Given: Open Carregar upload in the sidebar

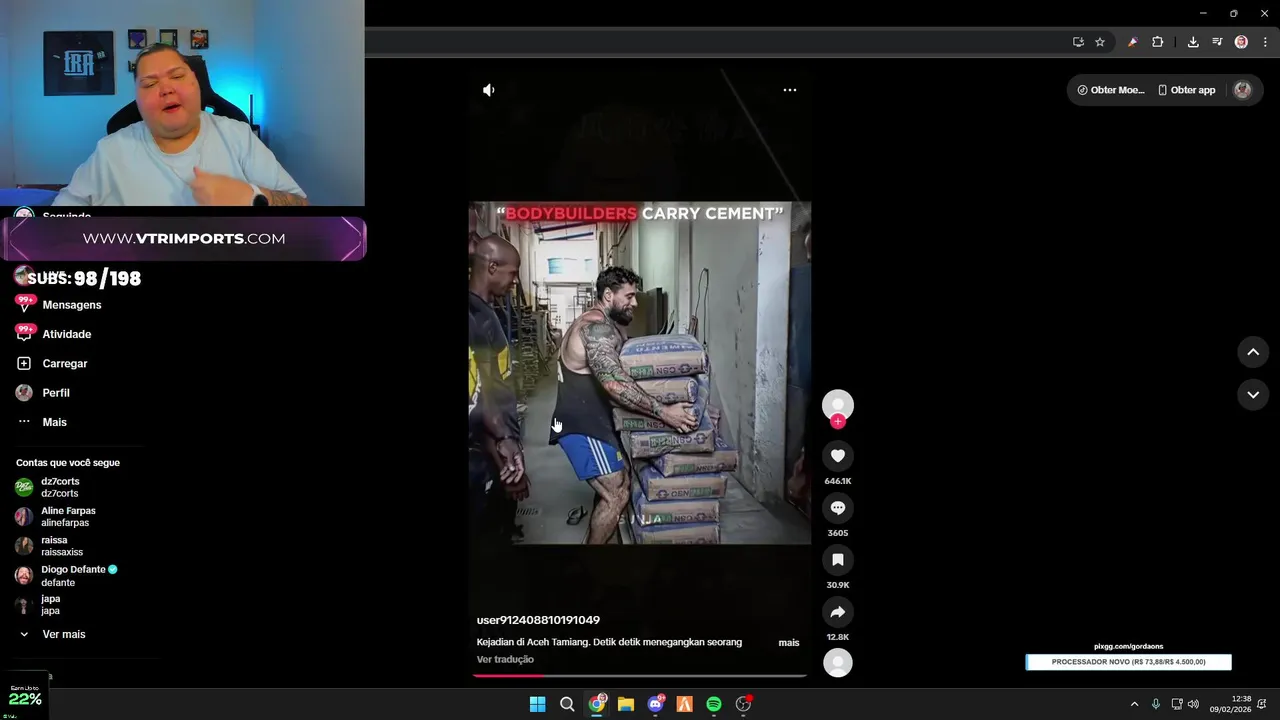Looking at the screenshot, I should tap(65, 364).
